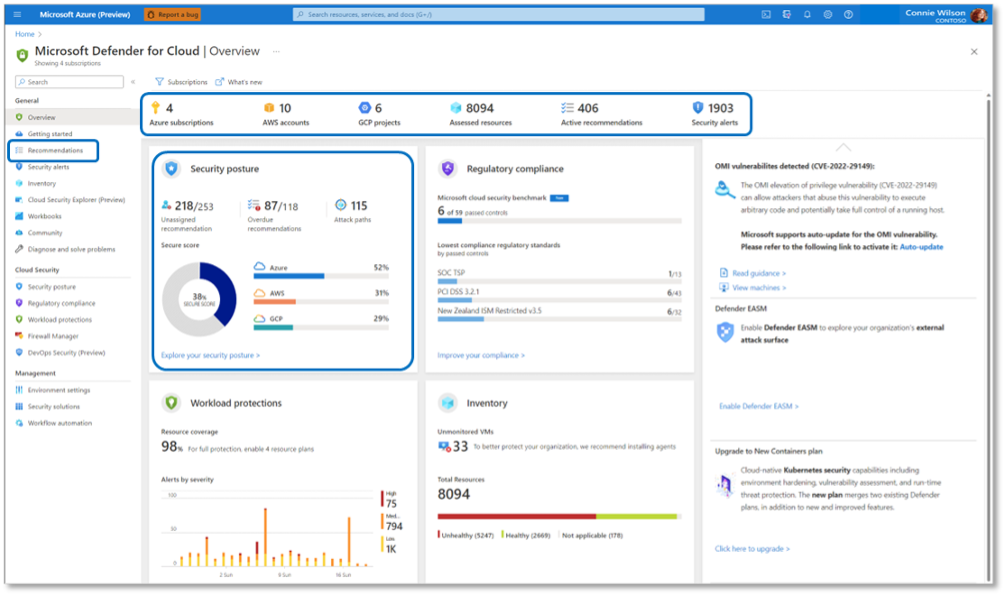Collapse the right panel using the up chevron

[x=843, y=148]
